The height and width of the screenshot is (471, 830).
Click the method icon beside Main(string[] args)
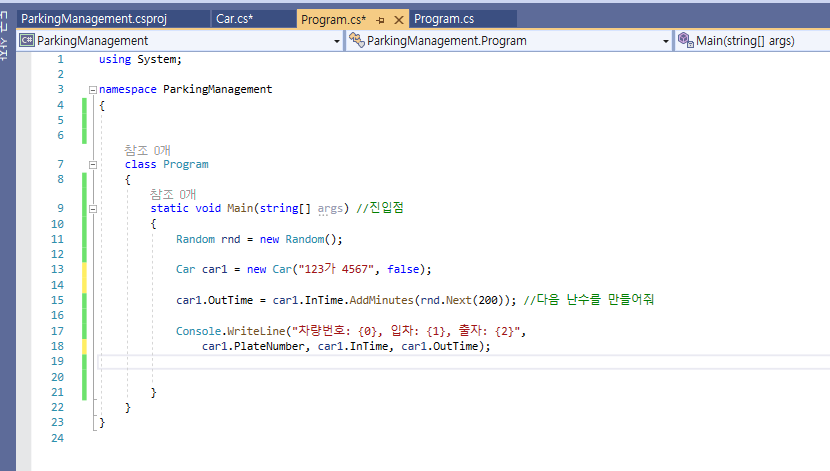686,40
